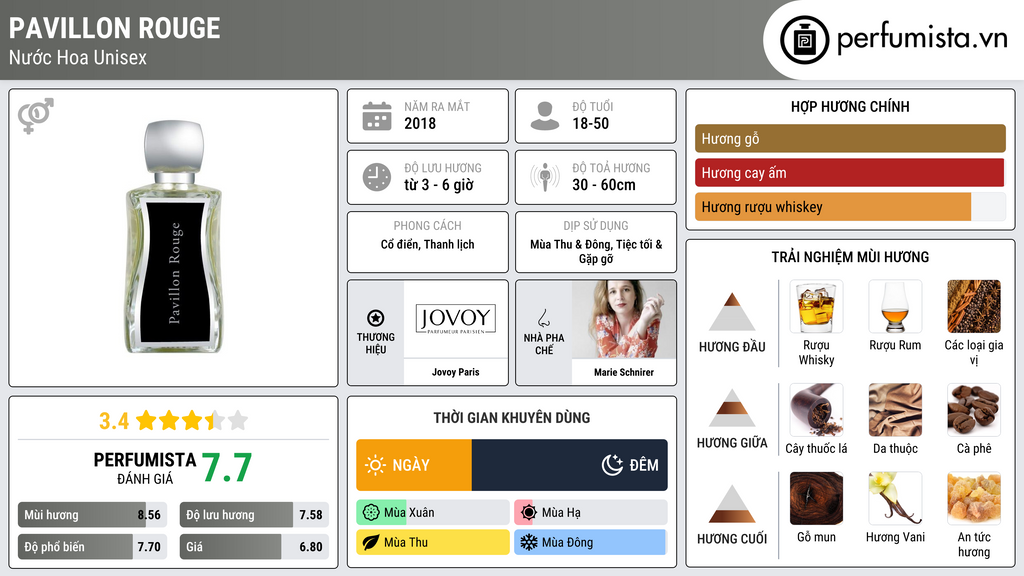Click the Hương giữa middle-note pyramid icon
Viewport: 1024px width, 576px height.
pyautogui.click(x=732, y=408)
